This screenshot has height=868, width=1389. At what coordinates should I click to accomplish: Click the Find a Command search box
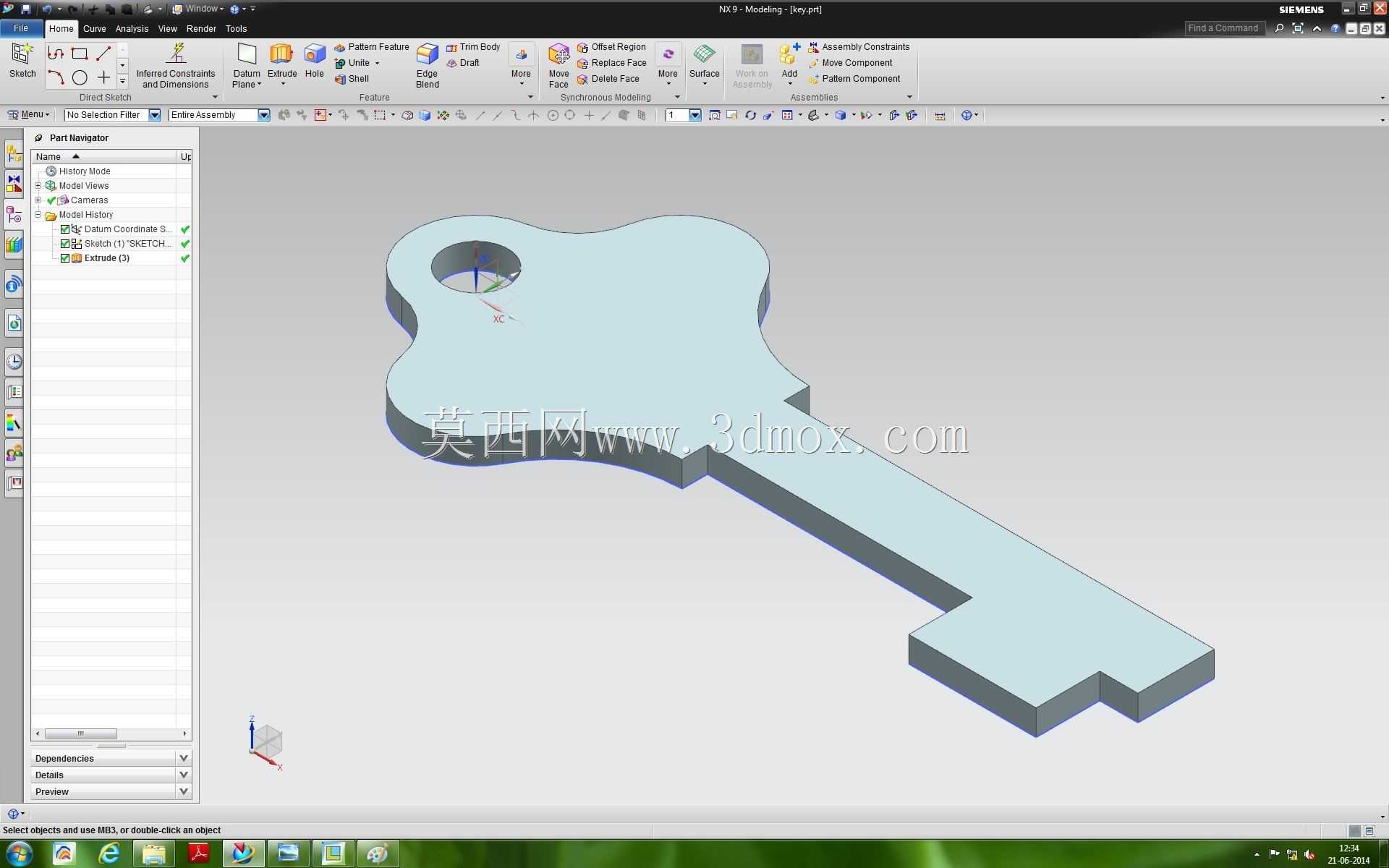[x=1223, y=28]
